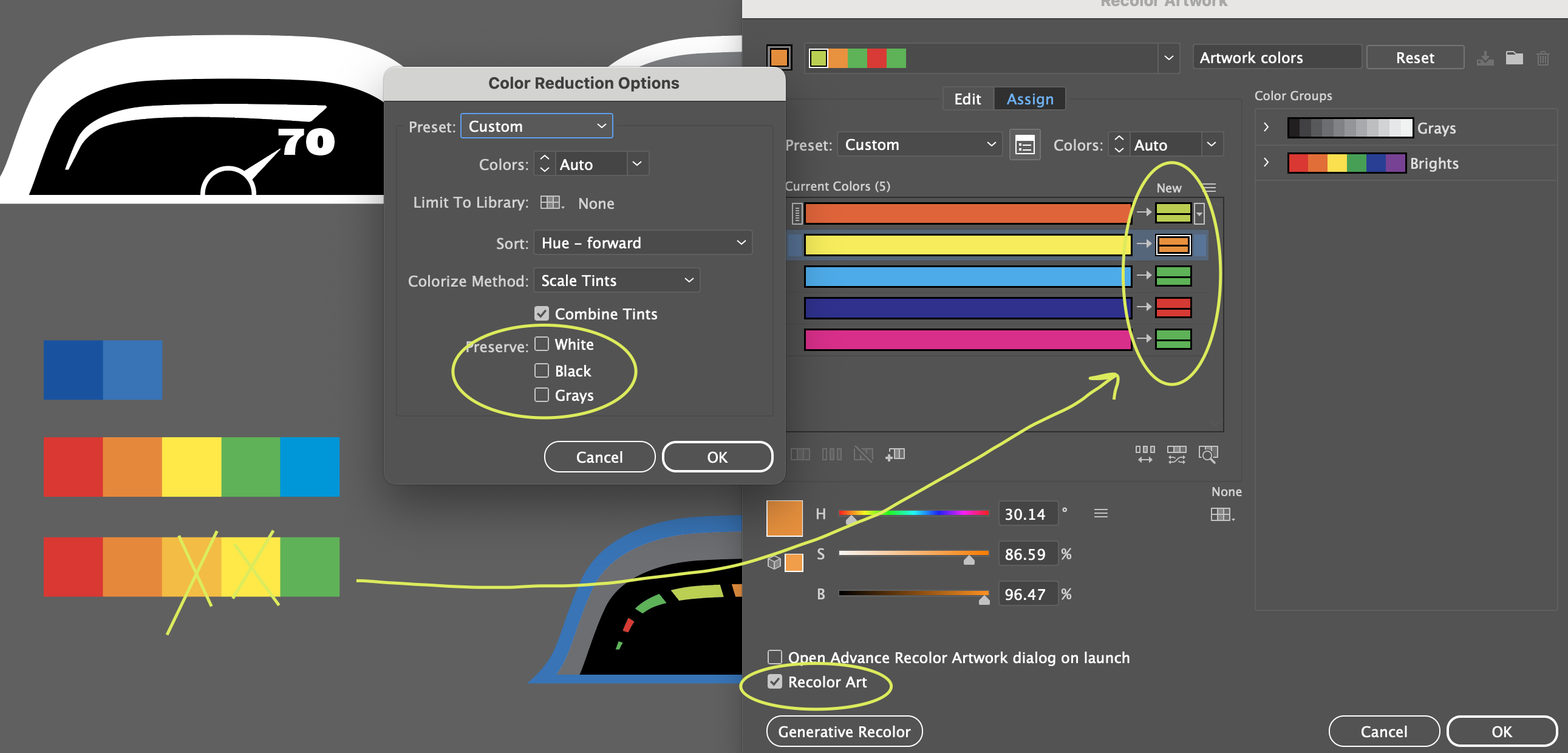Uncheck the Combine Tints checkbox
Viewport: 1568px width, 753px height.
(542, 313)
